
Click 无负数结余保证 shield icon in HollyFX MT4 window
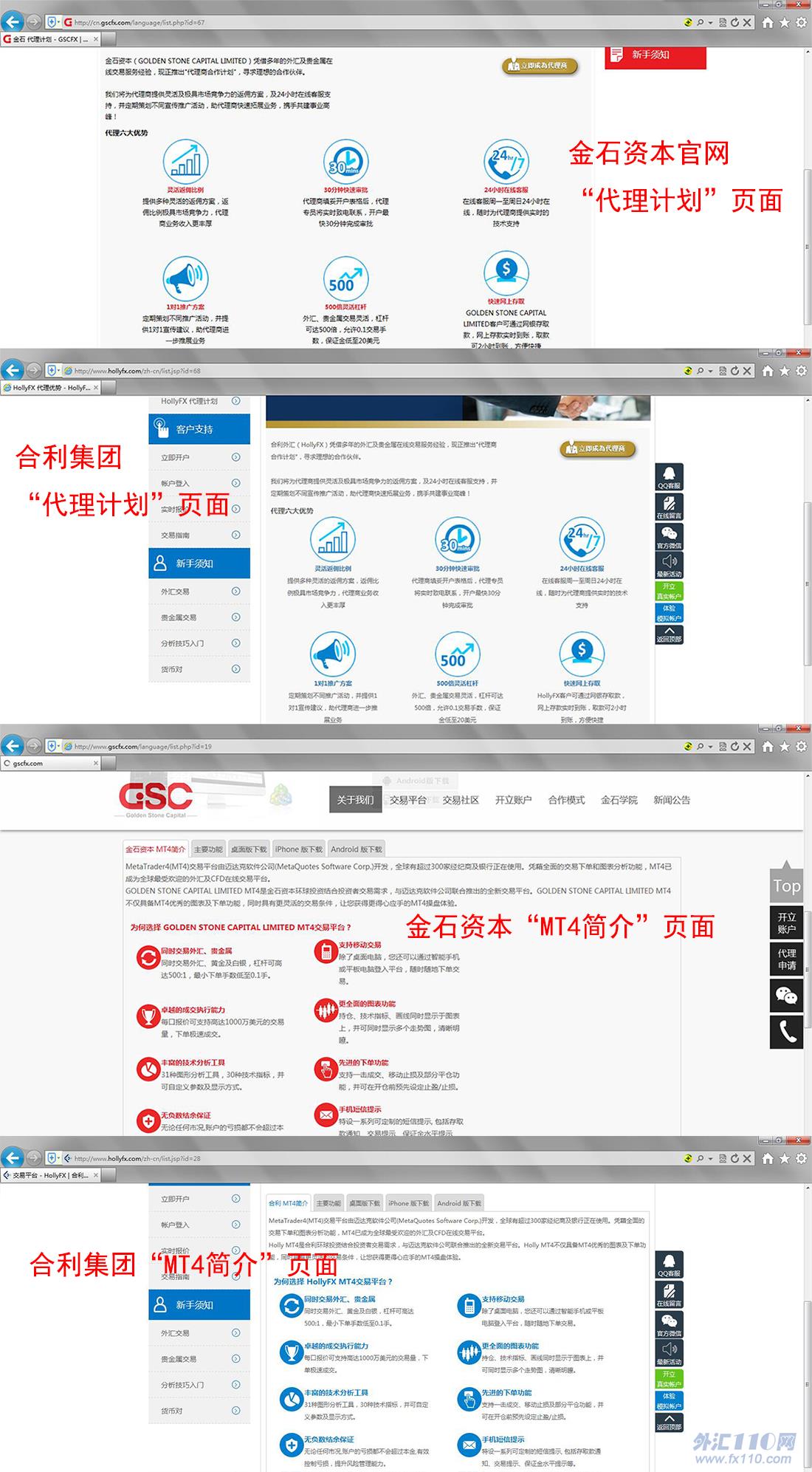click(x=290, y=1445)
